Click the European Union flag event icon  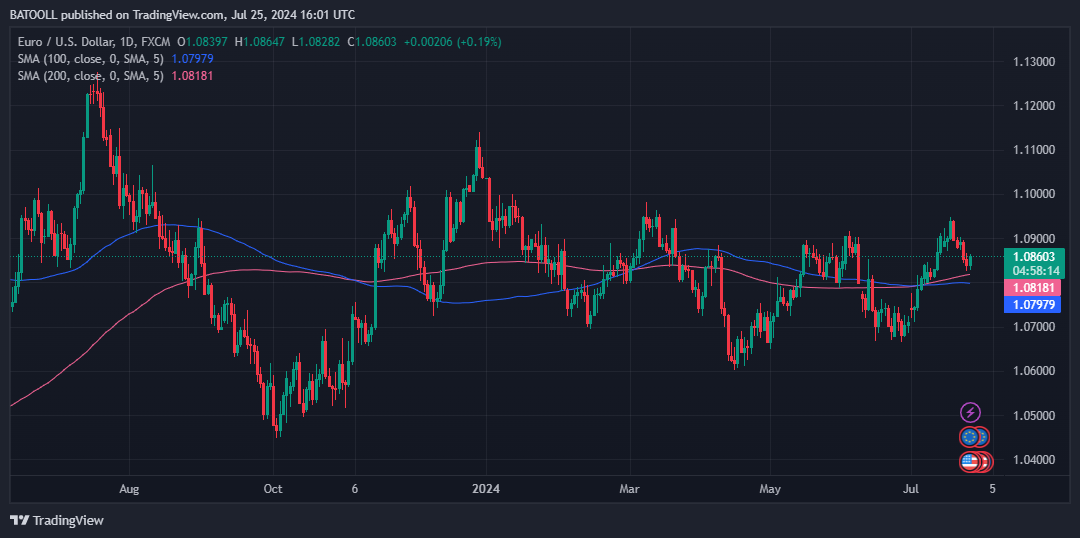(x=969, y=437)
